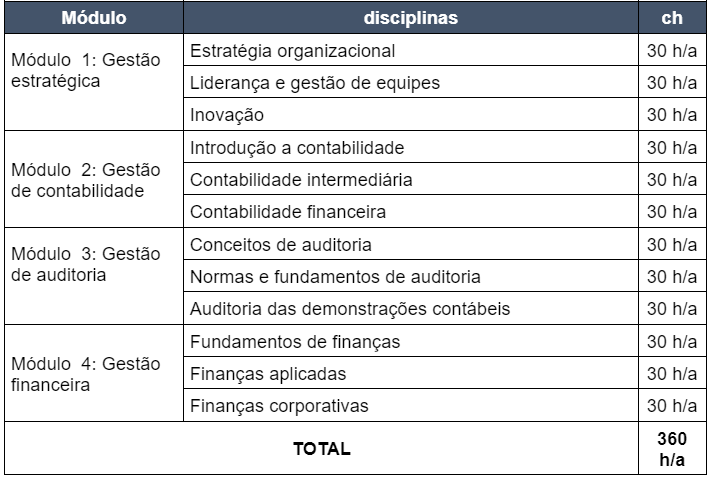
Task: Click the Módulo column header
Action: (93, 19)
